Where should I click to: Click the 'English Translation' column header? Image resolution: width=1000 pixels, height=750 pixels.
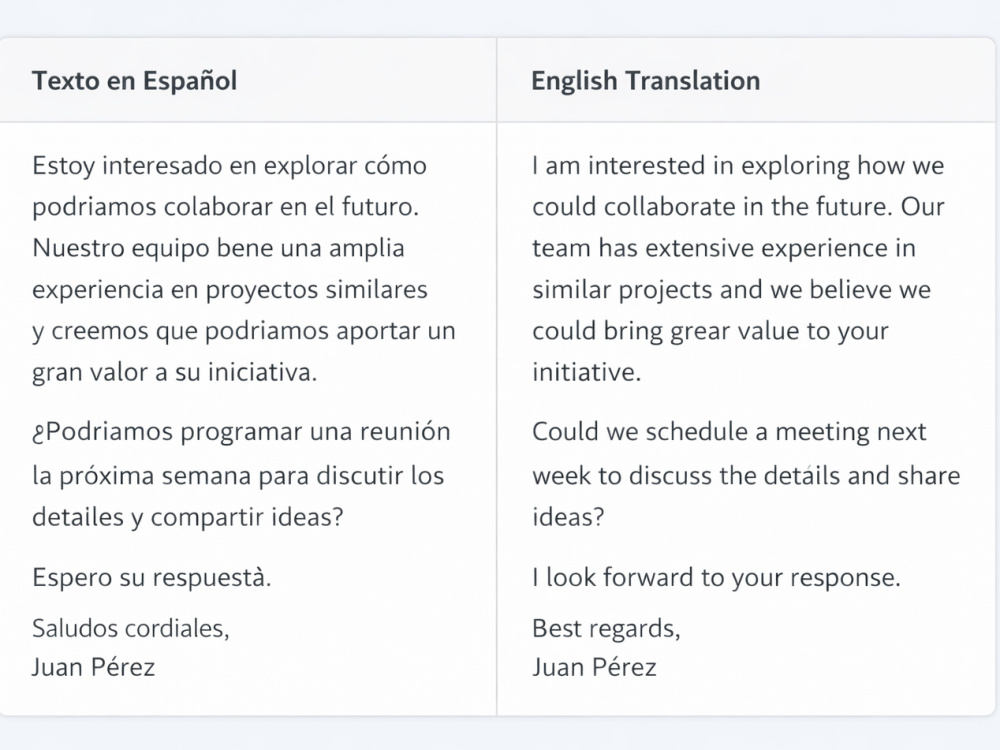click(645, 81)
